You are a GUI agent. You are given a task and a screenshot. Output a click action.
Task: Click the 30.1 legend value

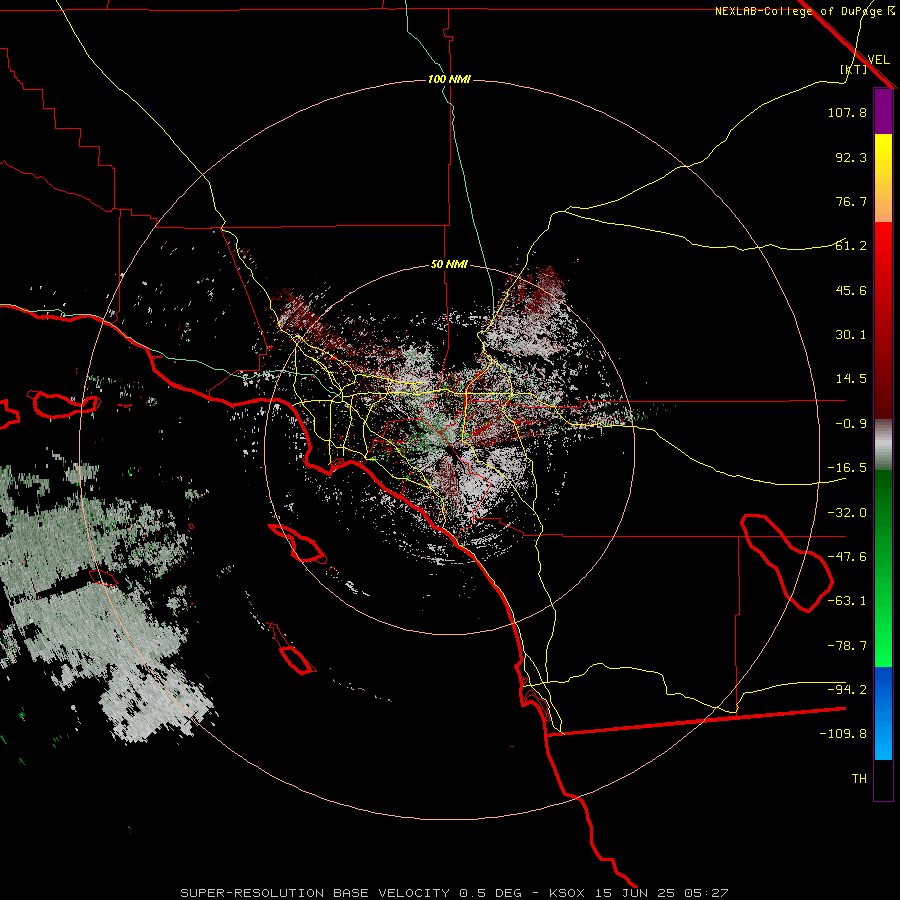(x=851, y=335)
